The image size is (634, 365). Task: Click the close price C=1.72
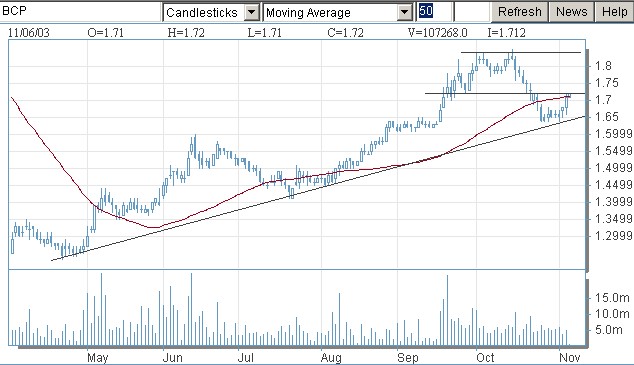point(345,33)
